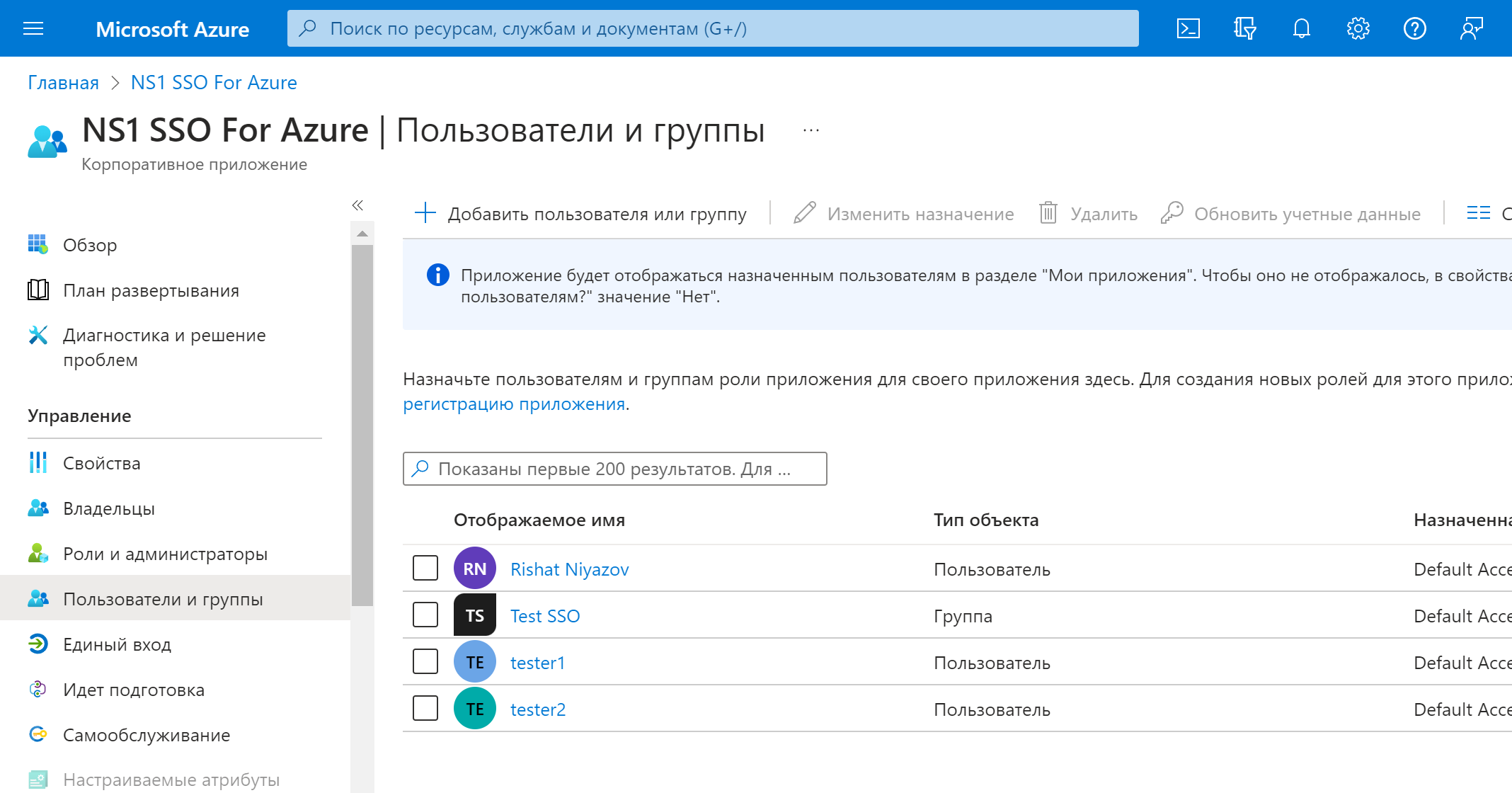Check the tester2 row checkbox

[x=425, y=708]
